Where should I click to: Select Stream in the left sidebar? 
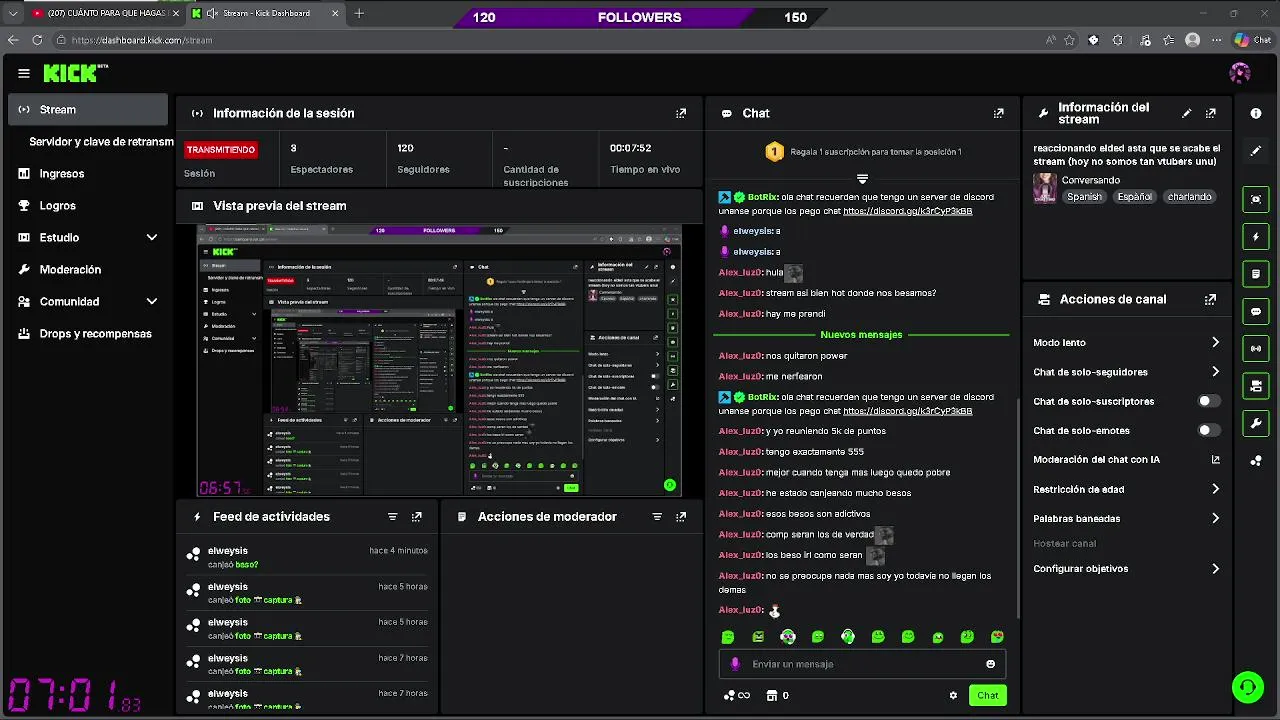pyautogui.click(x=88, y=110)
